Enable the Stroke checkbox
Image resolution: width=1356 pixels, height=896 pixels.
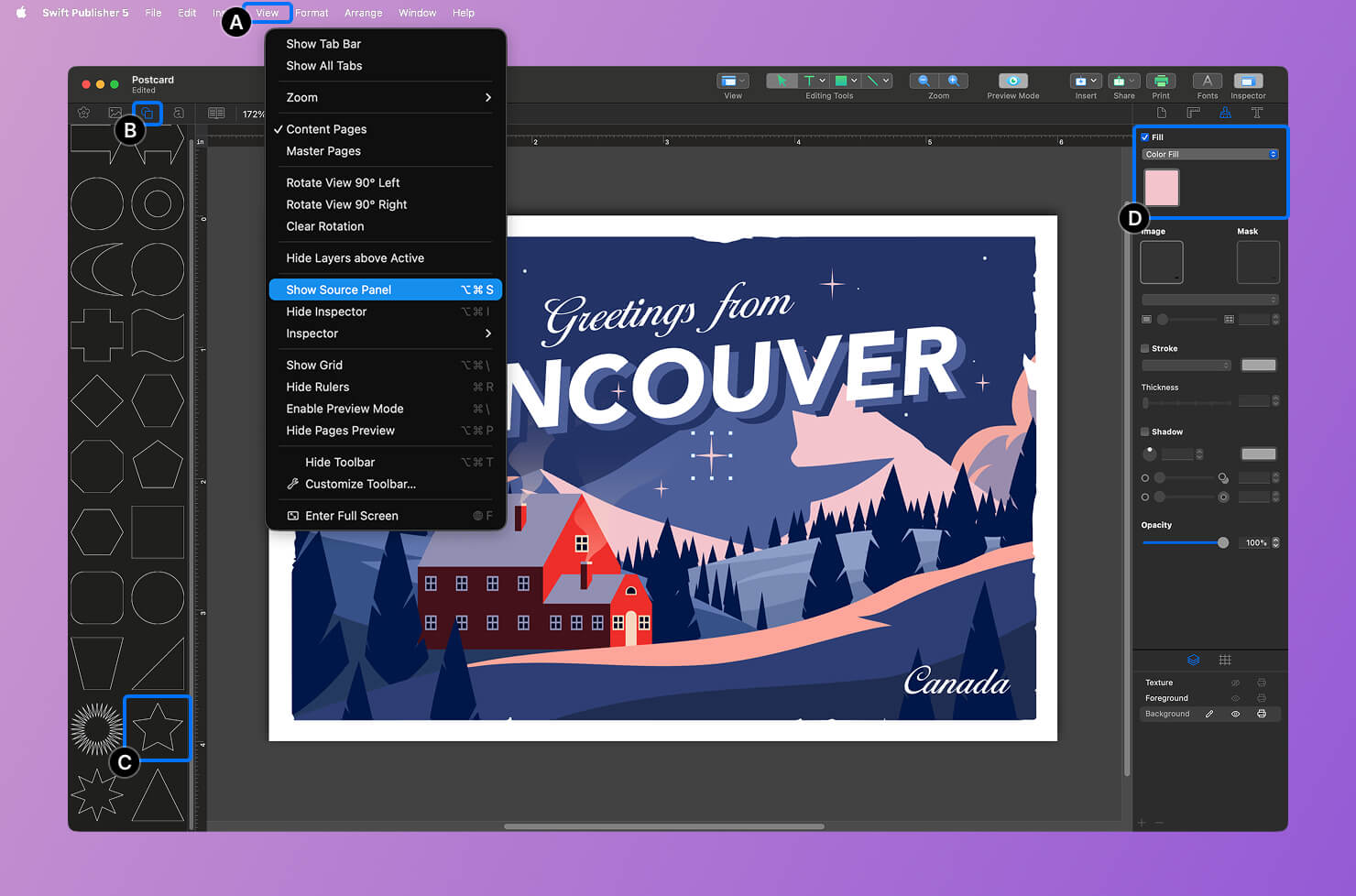click(1144, 349)
